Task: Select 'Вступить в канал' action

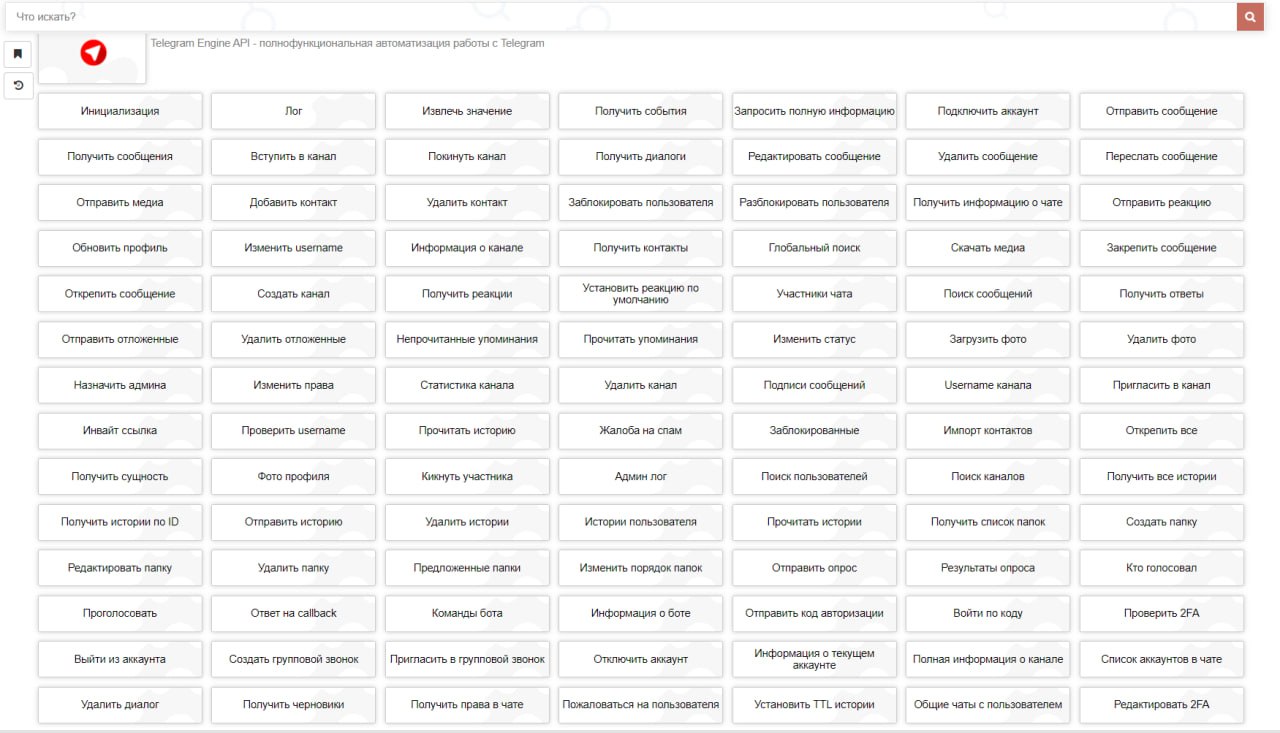Action: (294, 157)
